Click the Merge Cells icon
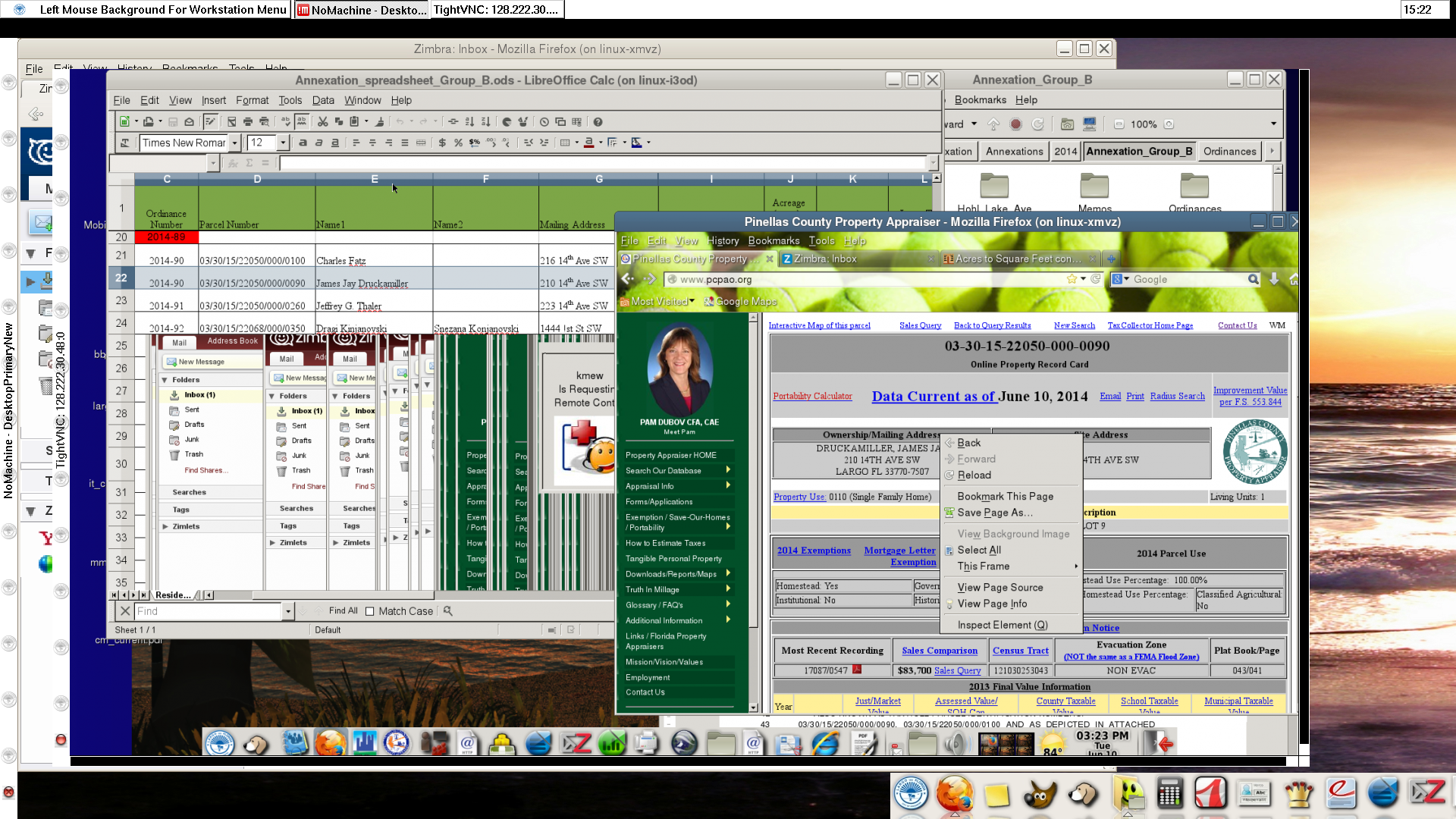Screen dimensions: 1456x819 pyautogui.click(x=421, y=143)
